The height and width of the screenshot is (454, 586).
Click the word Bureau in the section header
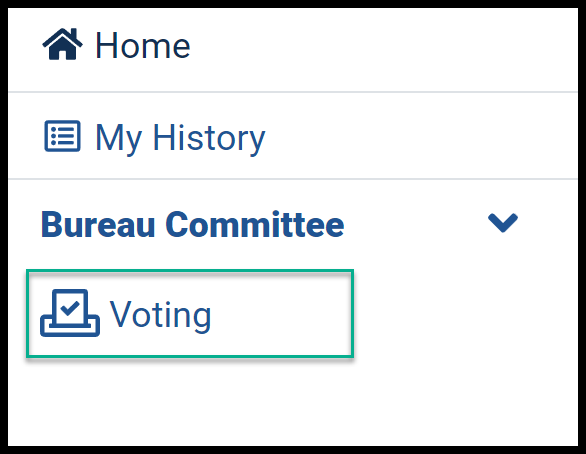pos(98,225)
